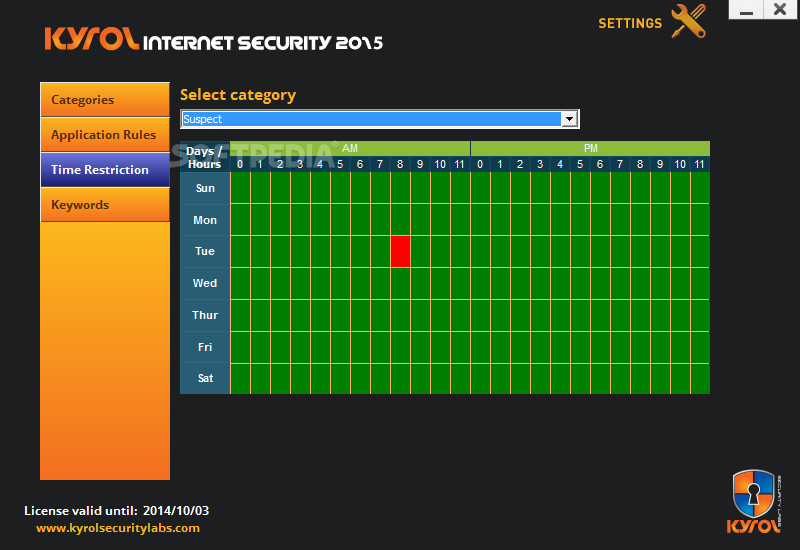The height and width of the screenshot is (550, 800).
Task: Click the Days / Hours header cell
Action: tap(205, 157)
